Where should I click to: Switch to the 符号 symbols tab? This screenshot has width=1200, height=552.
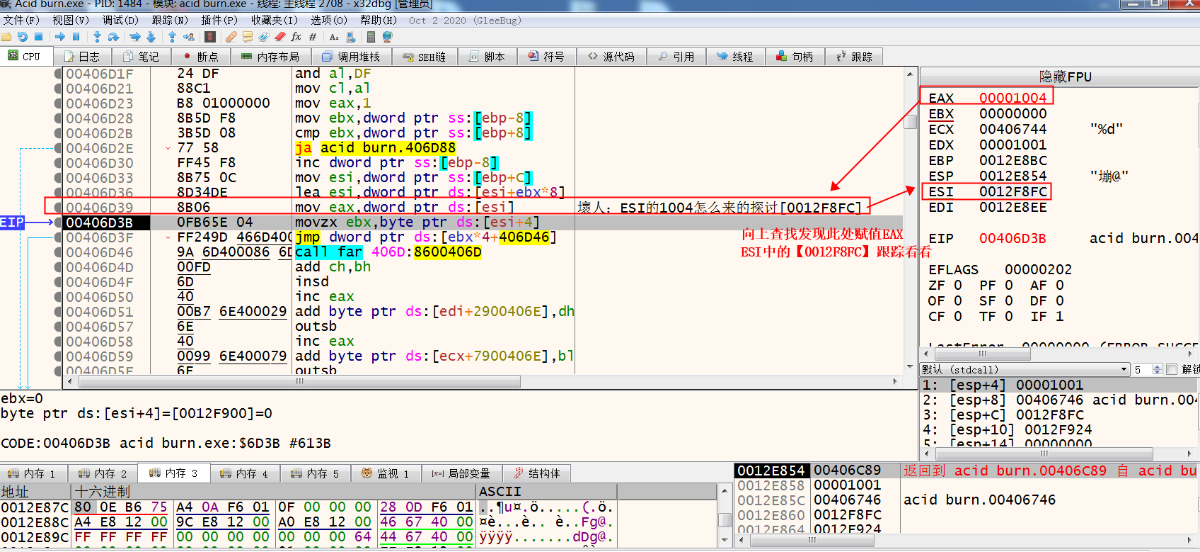coord(546,57)
